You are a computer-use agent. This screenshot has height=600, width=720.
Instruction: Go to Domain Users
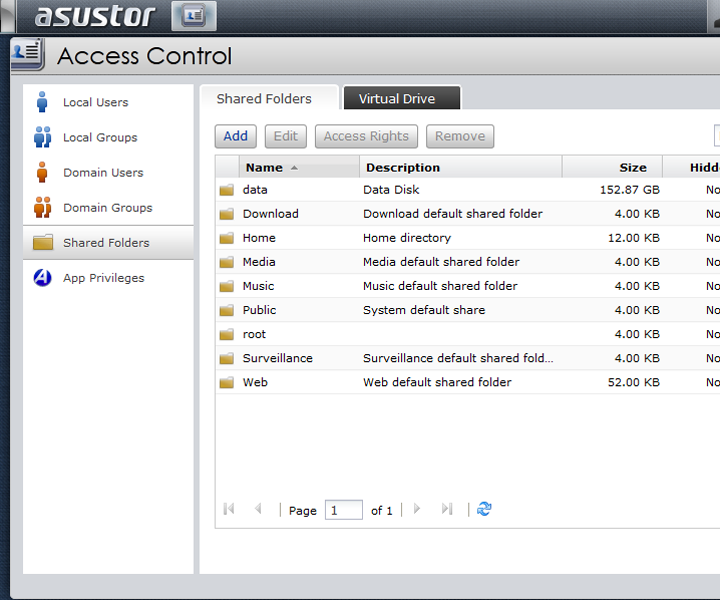click(x=103, y=172)
